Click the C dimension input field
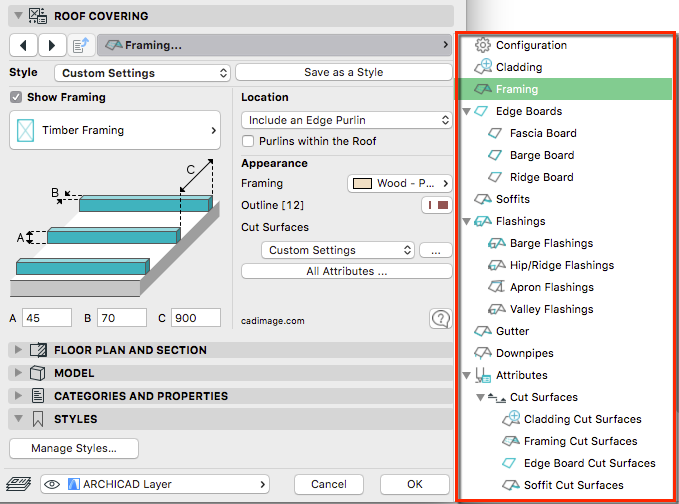Image resolution: width=679 pixels, height=504 pixels. [195, 317]
